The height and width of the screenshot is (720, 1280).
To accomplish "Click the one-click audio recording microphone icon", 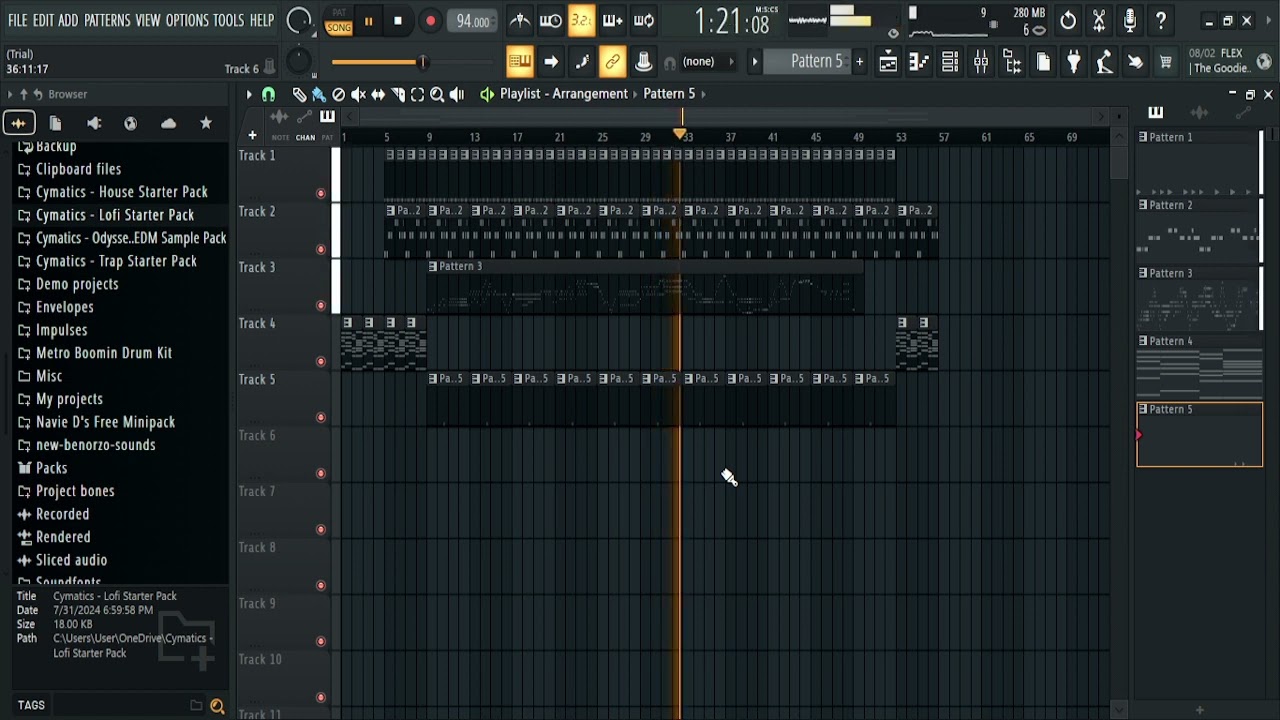I will pyautogui.click(x=1130, y=20).
